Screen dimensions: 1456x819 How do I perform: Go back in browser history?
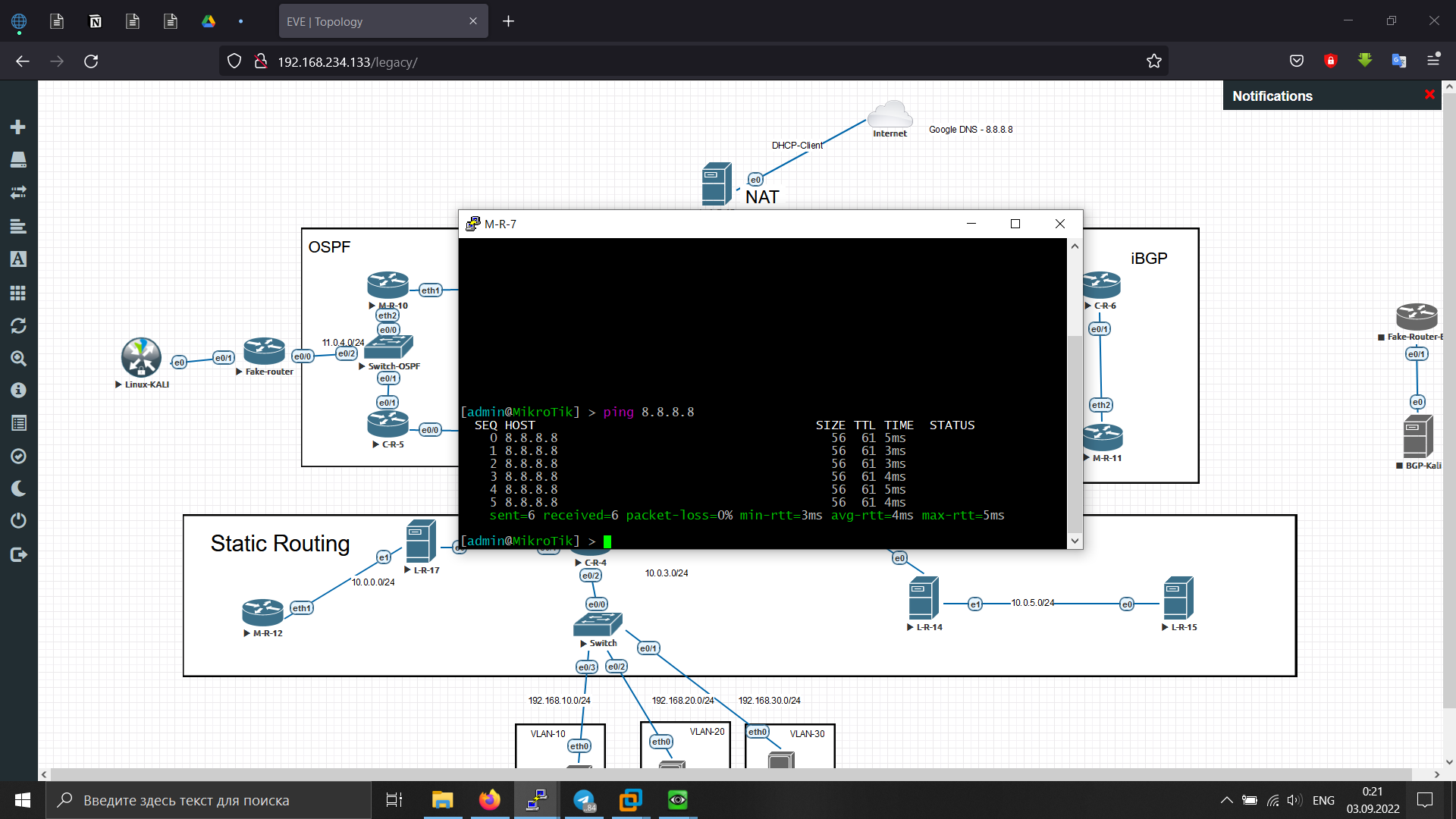[23, 61]
